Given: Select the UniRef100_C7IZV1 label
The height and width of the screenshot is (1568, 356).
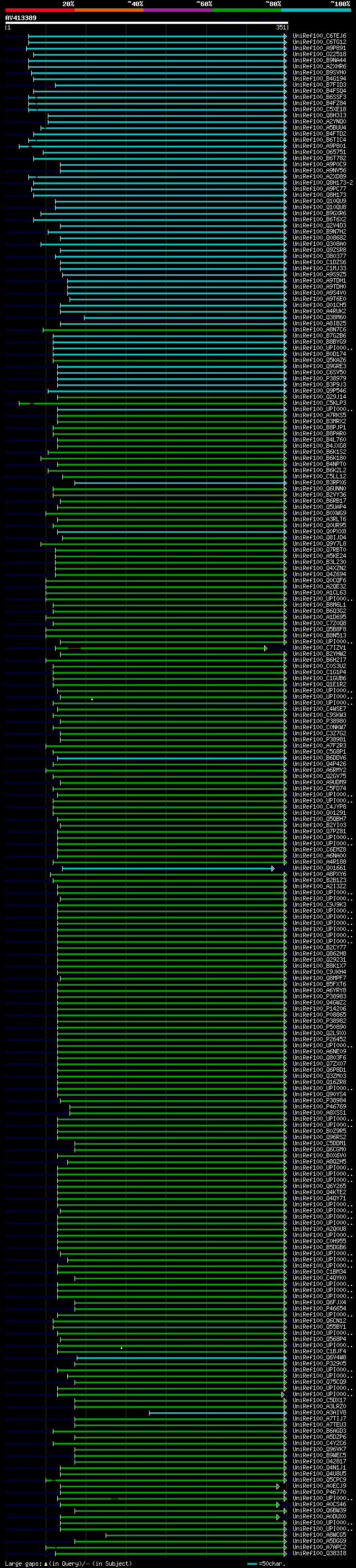Looking at the screenshot, I should (319, 647).
